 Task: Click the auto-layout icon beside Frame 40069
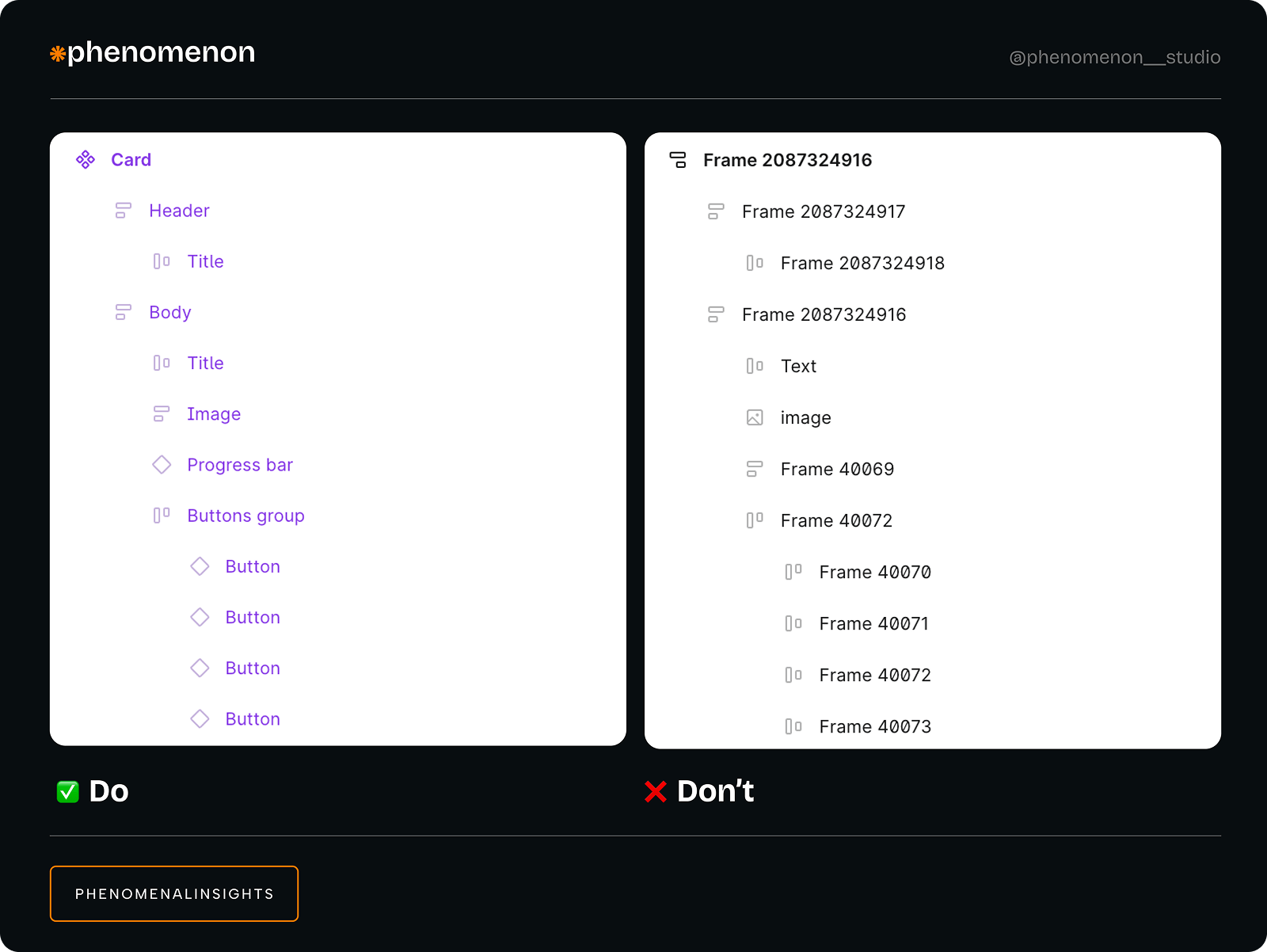(x=755, y=469)
